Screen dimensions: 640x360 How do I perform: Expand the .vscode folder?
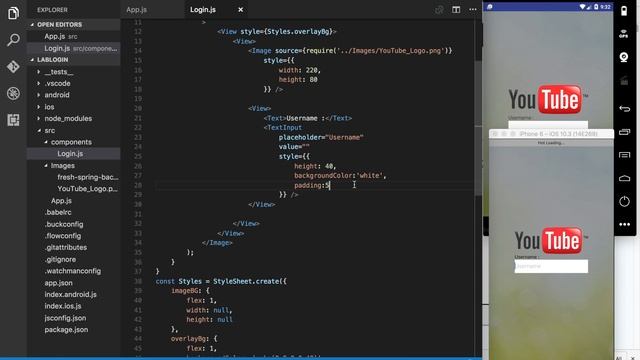pyautogui.click(x=58, y=83)
